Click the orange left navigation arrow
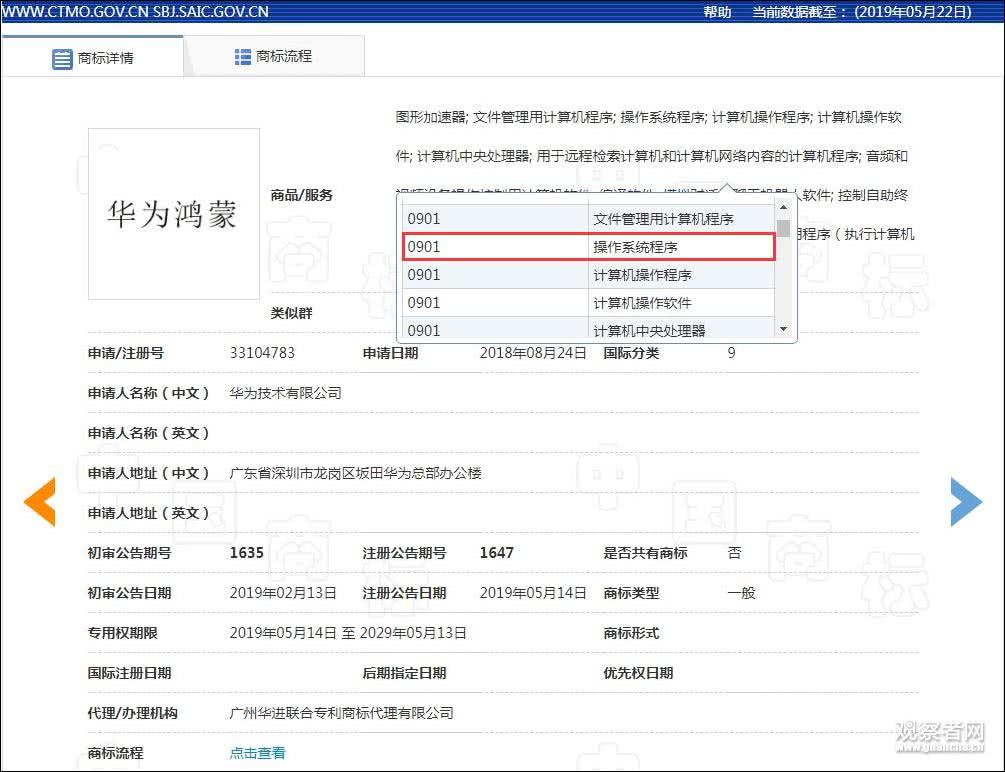 coord(39,503)
